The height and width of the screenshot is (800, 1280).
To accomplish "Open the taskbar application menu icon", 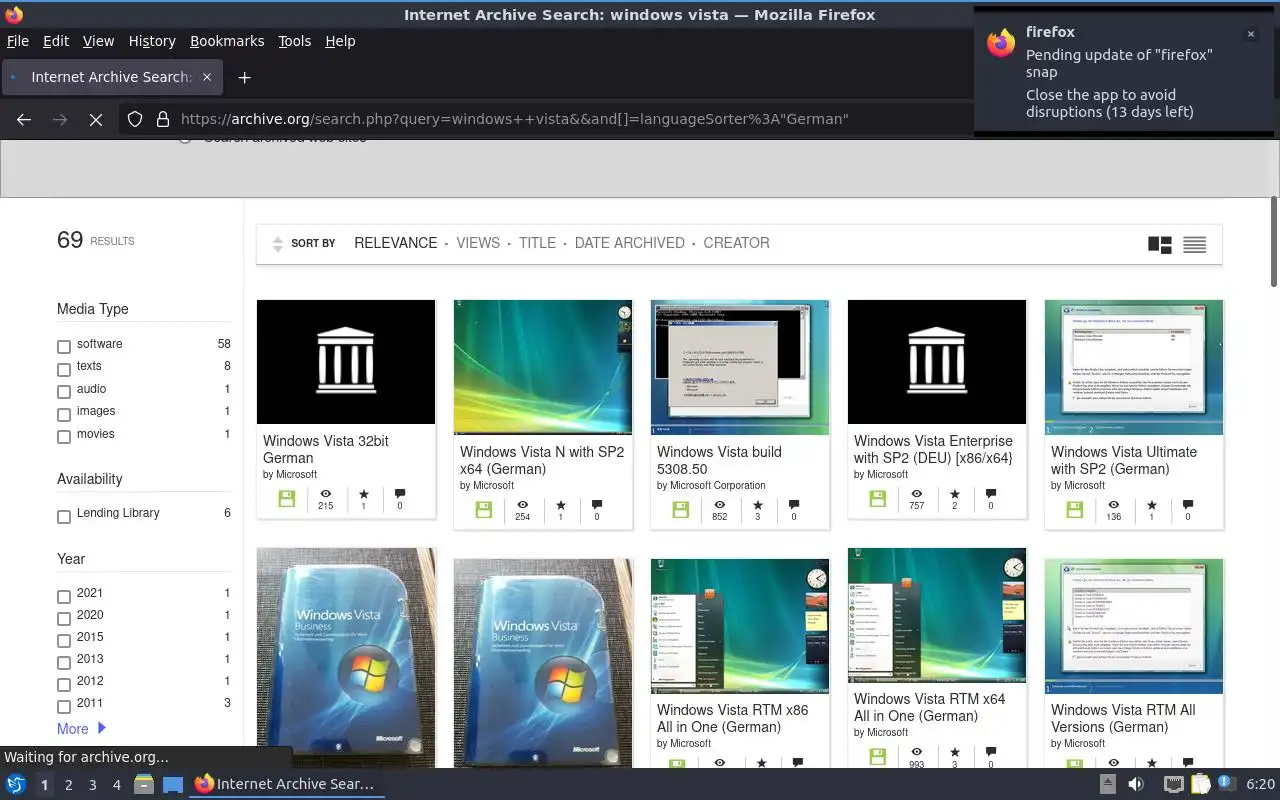I will point(16,784).
